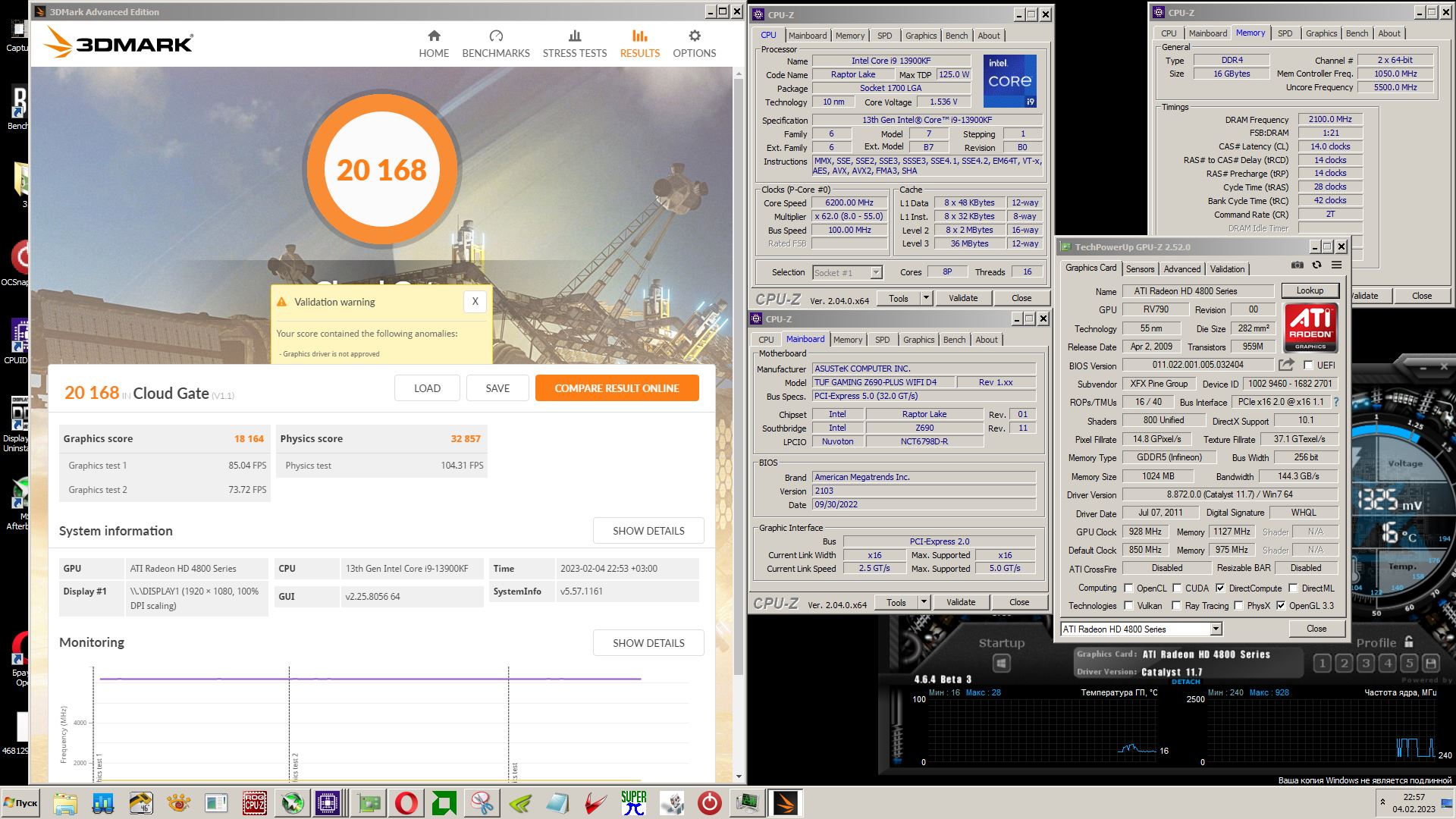Open the RESULTS section in 3DMark

coord(640,44)
